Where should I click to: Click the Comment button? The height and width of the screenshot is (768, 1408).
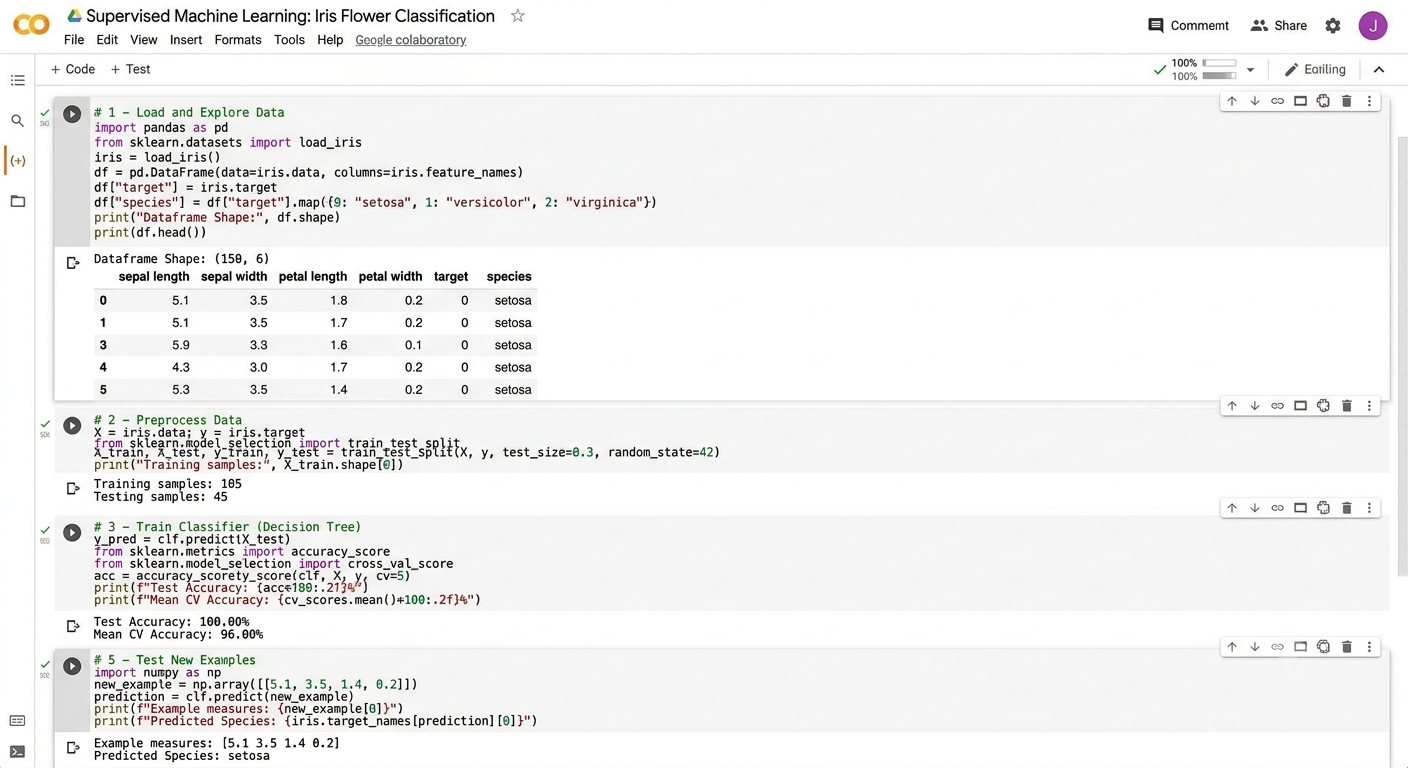(x=1188, y=26)
